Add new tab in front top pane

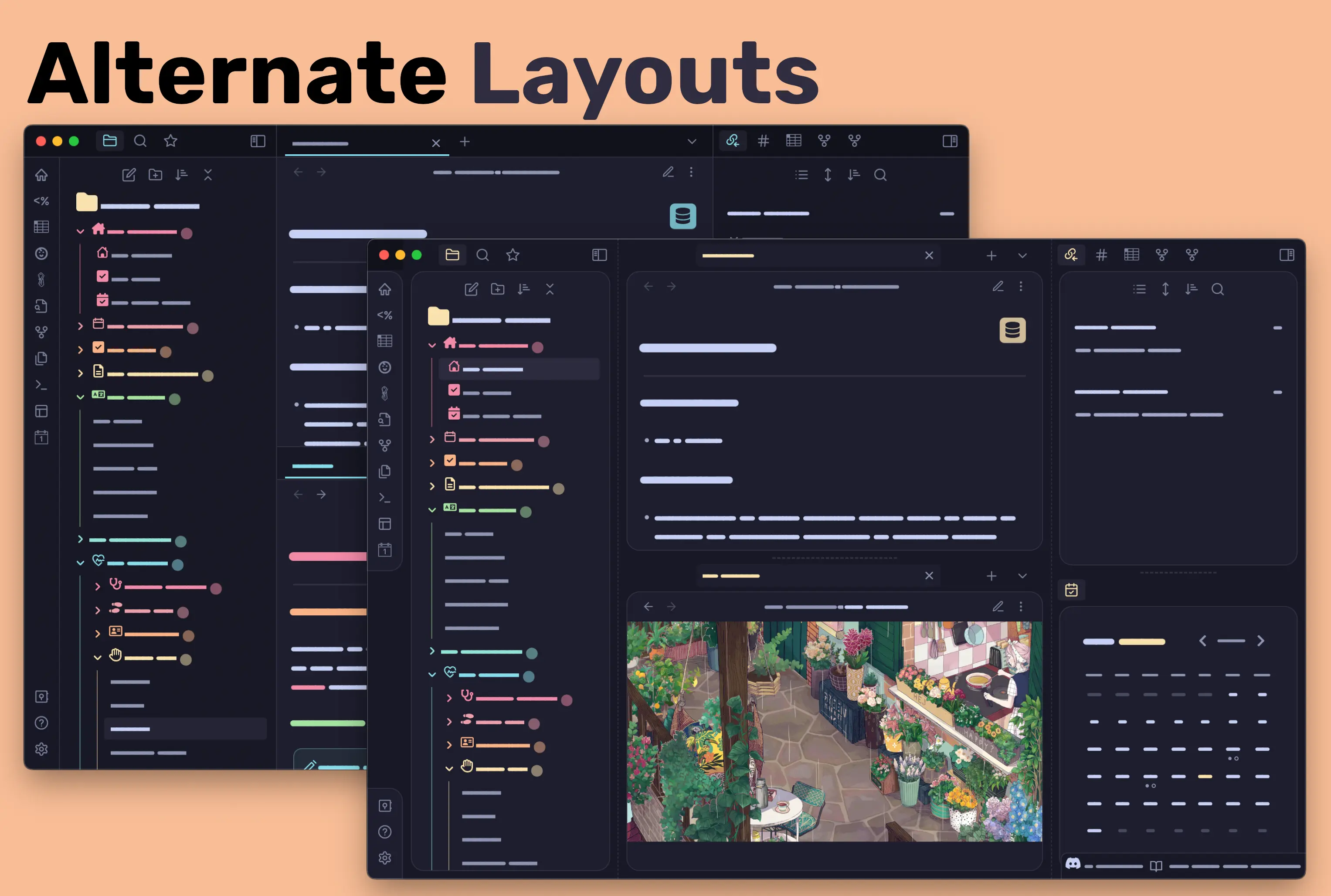point(991,255)
